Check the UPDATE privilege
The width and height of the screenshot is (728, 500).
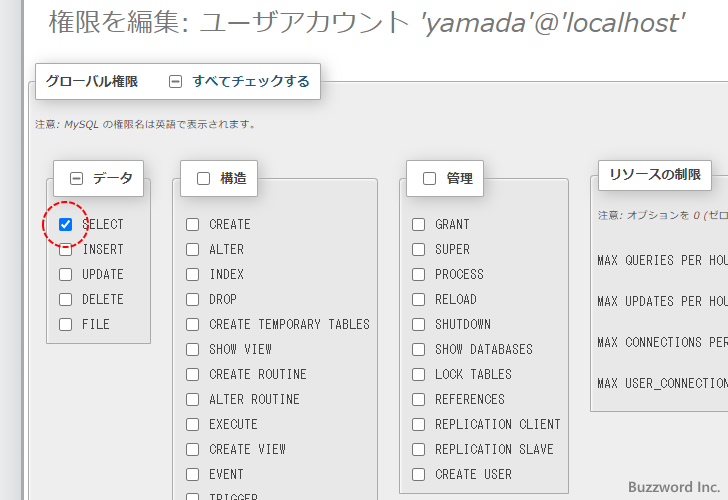coord(66,275)
